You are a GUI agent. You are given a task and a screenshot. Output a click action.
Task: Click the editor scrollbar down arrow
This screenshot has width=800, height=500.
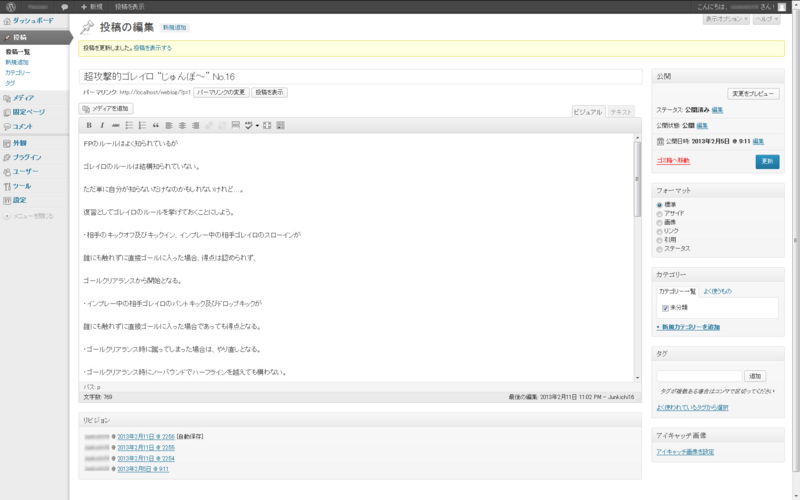coord(637,378)
